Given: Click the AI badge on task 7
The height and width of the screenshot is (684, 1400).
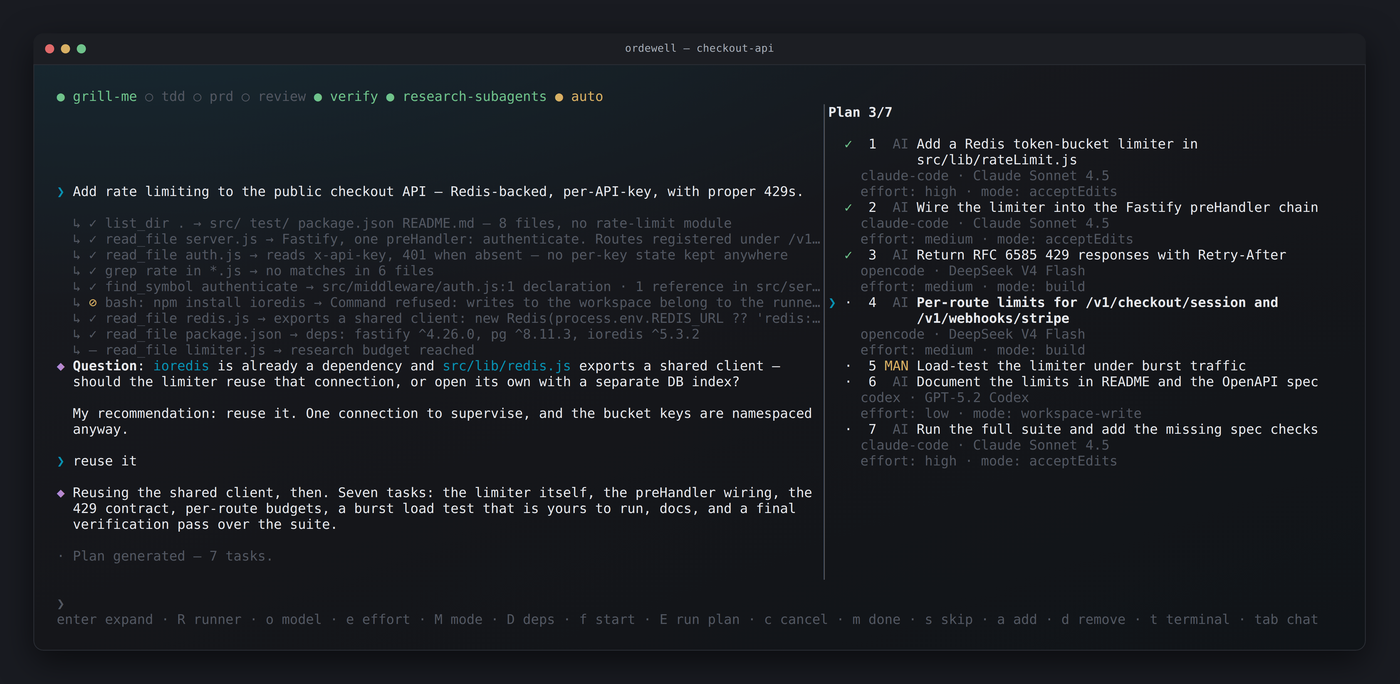Looking at the screenshot, I should pyautogui.click(x=900, y=430).
